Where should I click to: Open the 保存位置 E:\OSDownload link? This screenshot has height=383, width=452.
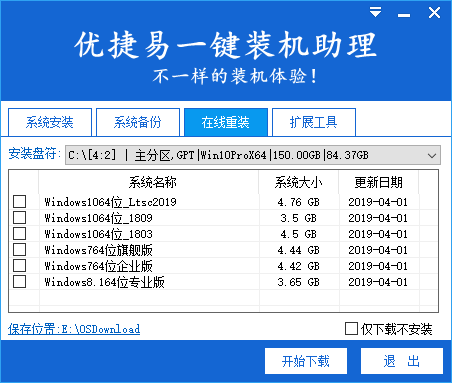[74, 329]
